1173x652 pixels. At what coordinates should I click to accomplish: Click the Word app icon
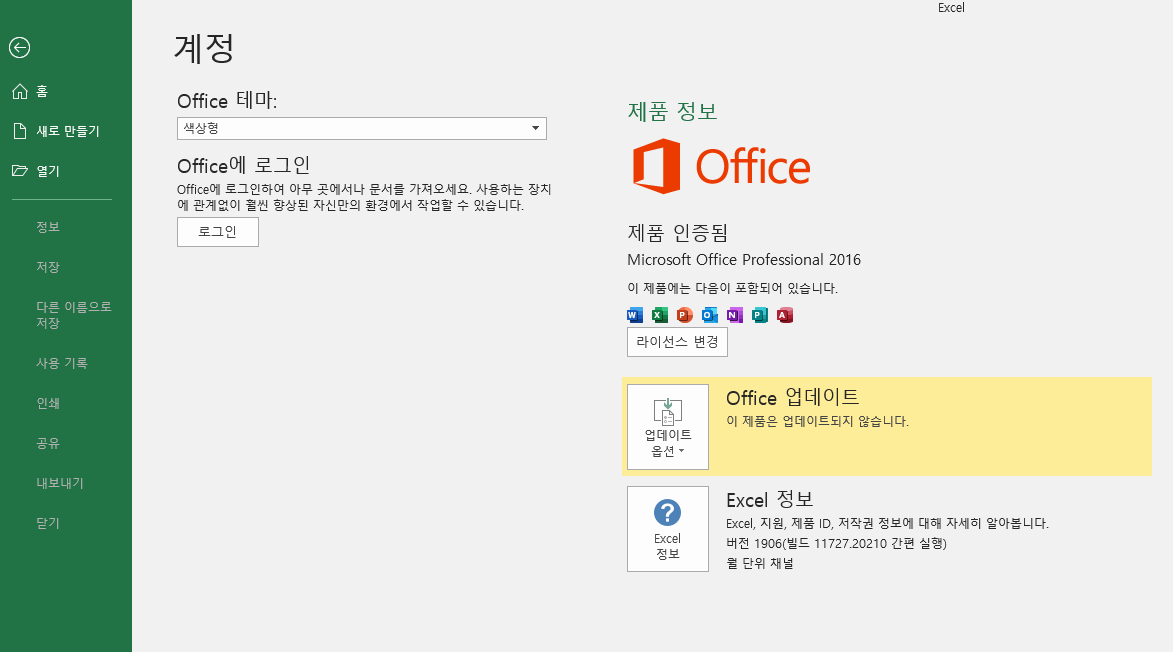click(x=635, y=315)
